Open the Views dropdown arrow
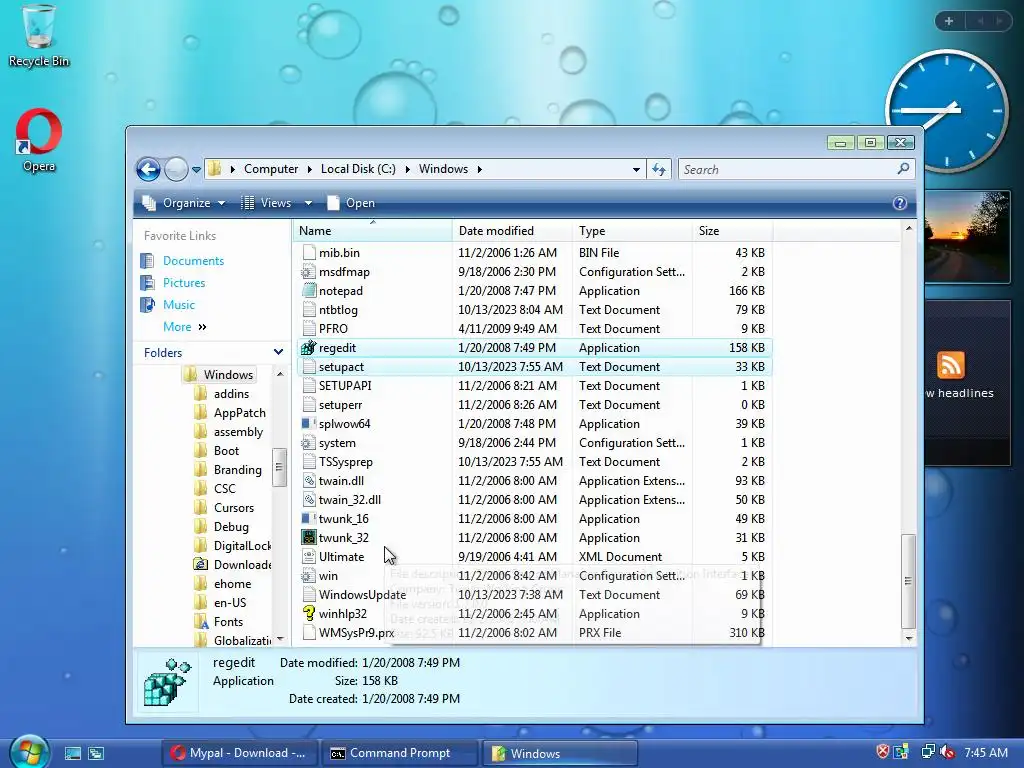This screenshot has width=1024, height=768. [308, 203]
